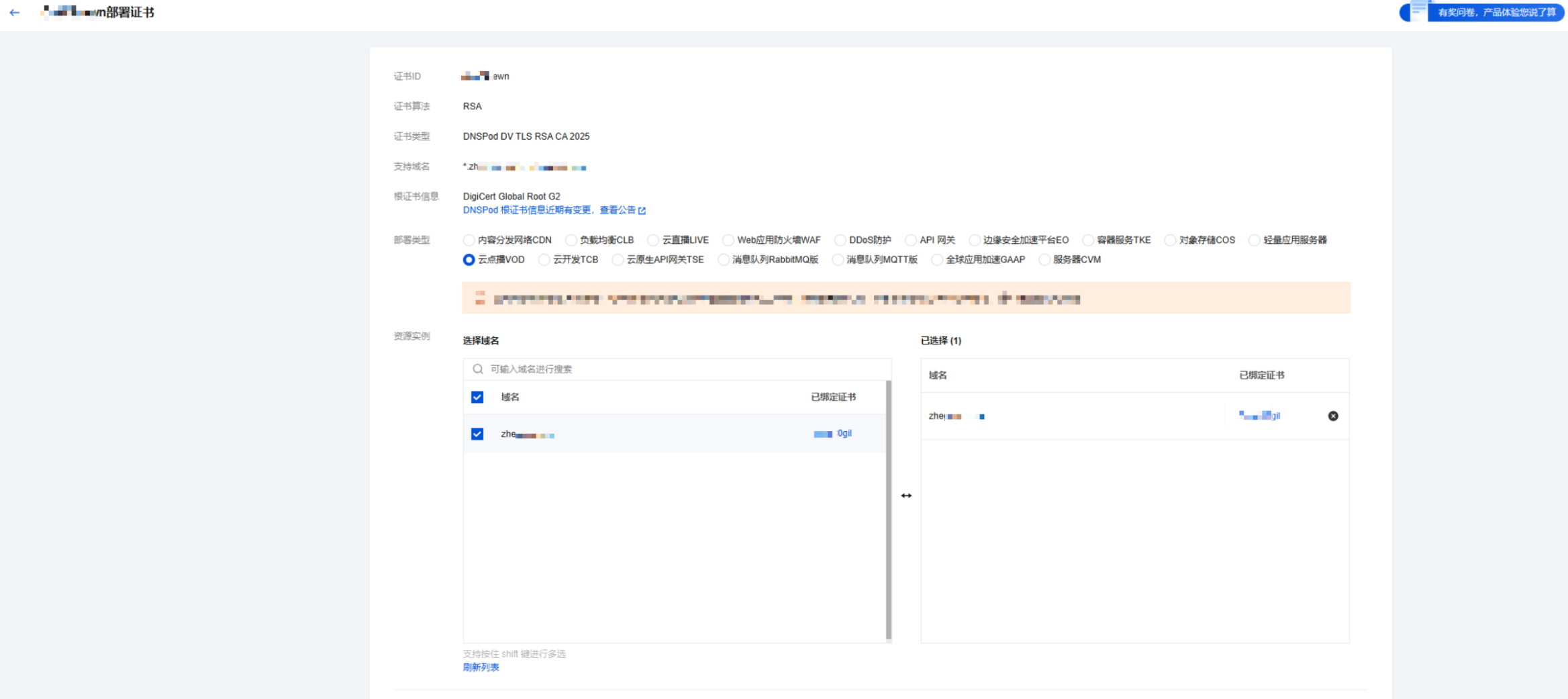
Task: Click 刷新列表 to refresh the list
Action: [x=481, y=667]
